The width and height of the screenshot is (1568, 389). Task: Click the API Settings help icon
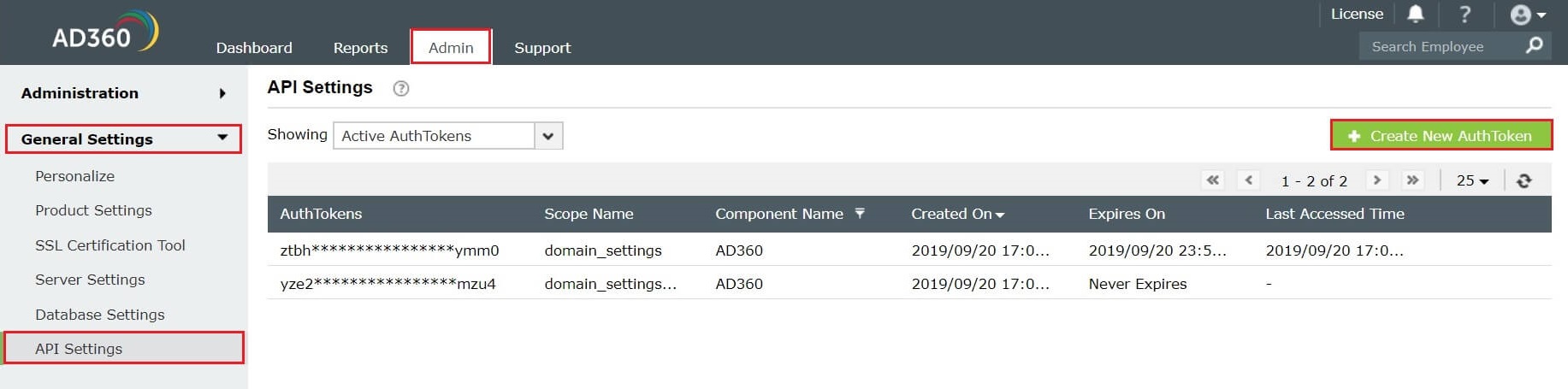[x=400, y=88]
